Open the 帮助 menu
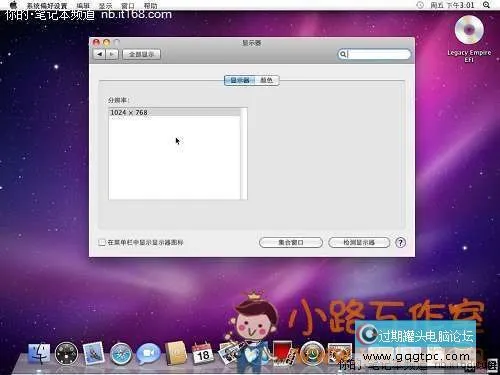This screenshot has width=500, height=375. click(151, 6)
